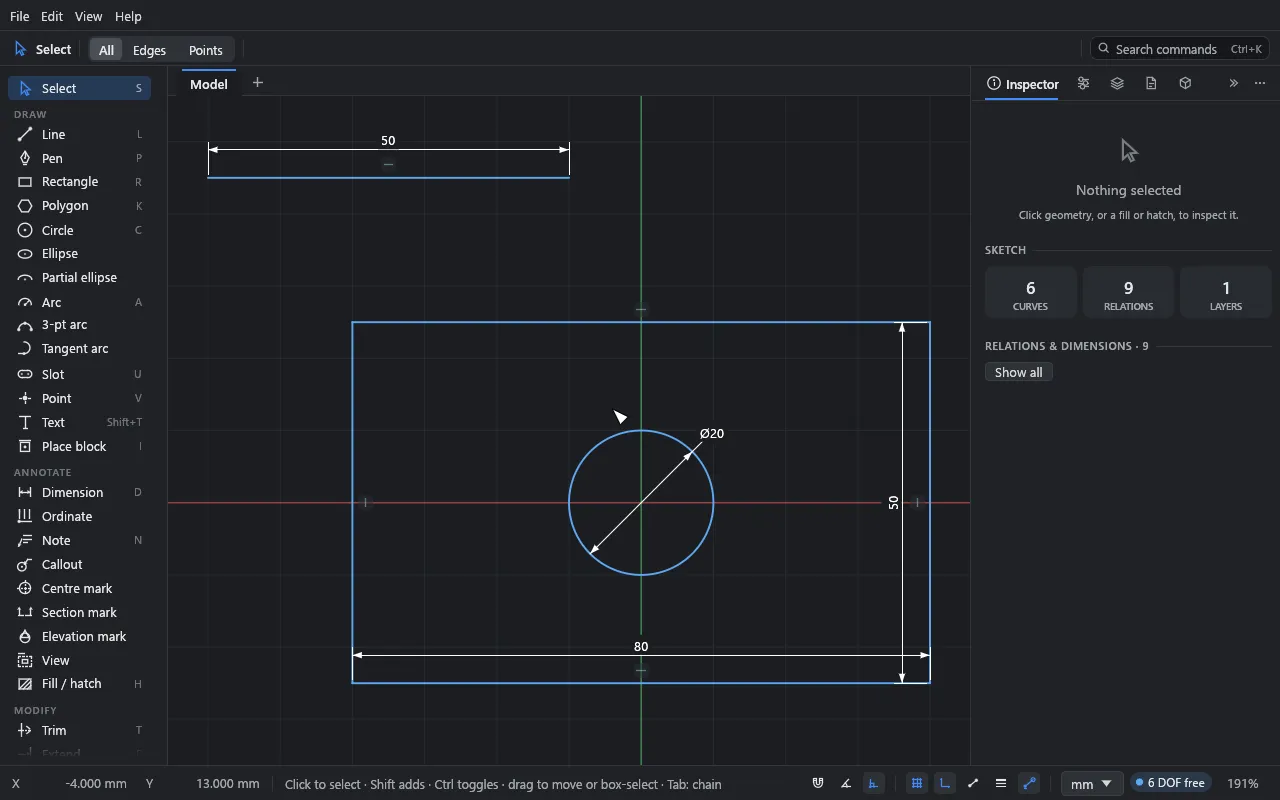Choose the Polygon tool

(x=80, y=206)
